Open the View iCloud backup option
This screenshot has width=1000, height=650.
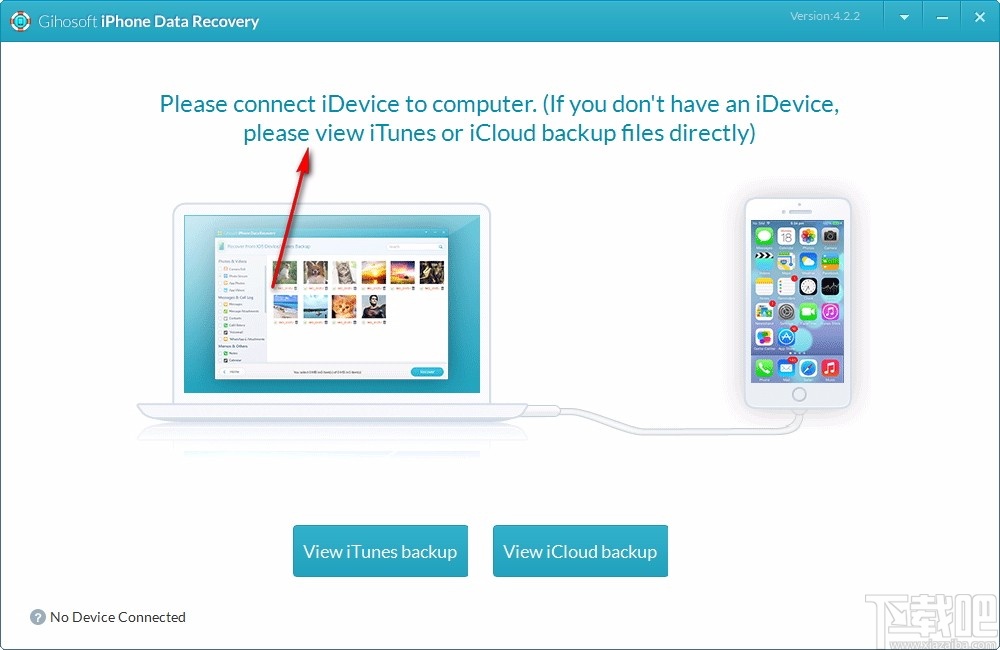point(580,551)
